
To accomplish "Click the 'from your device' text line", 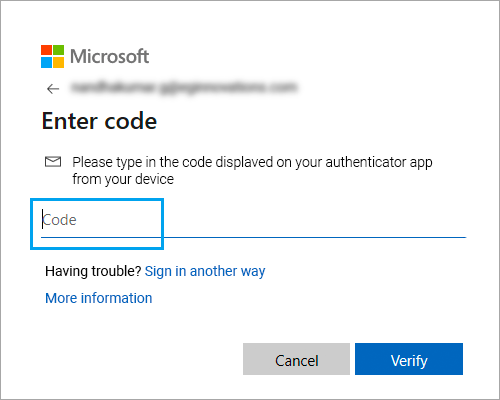I will pos(123,179).
